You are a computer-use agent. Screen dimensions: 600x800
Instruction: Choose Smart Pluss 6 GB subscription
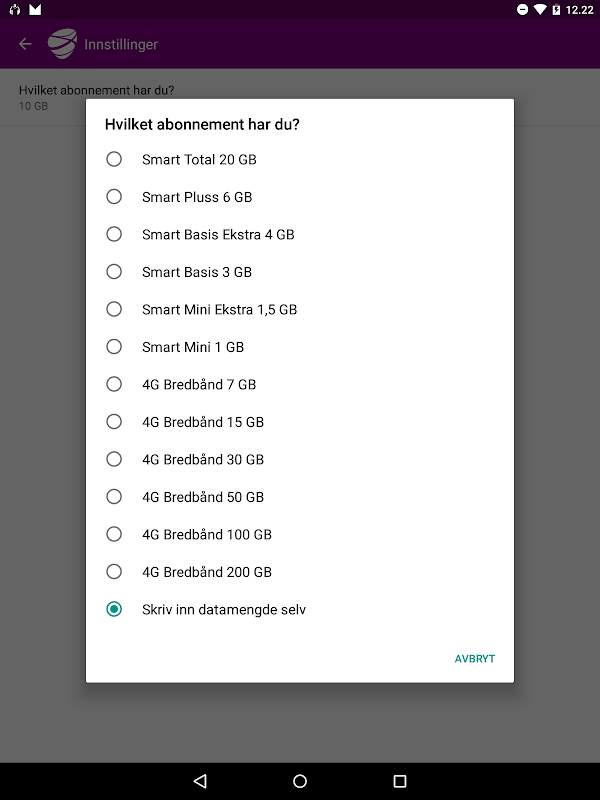114,197
